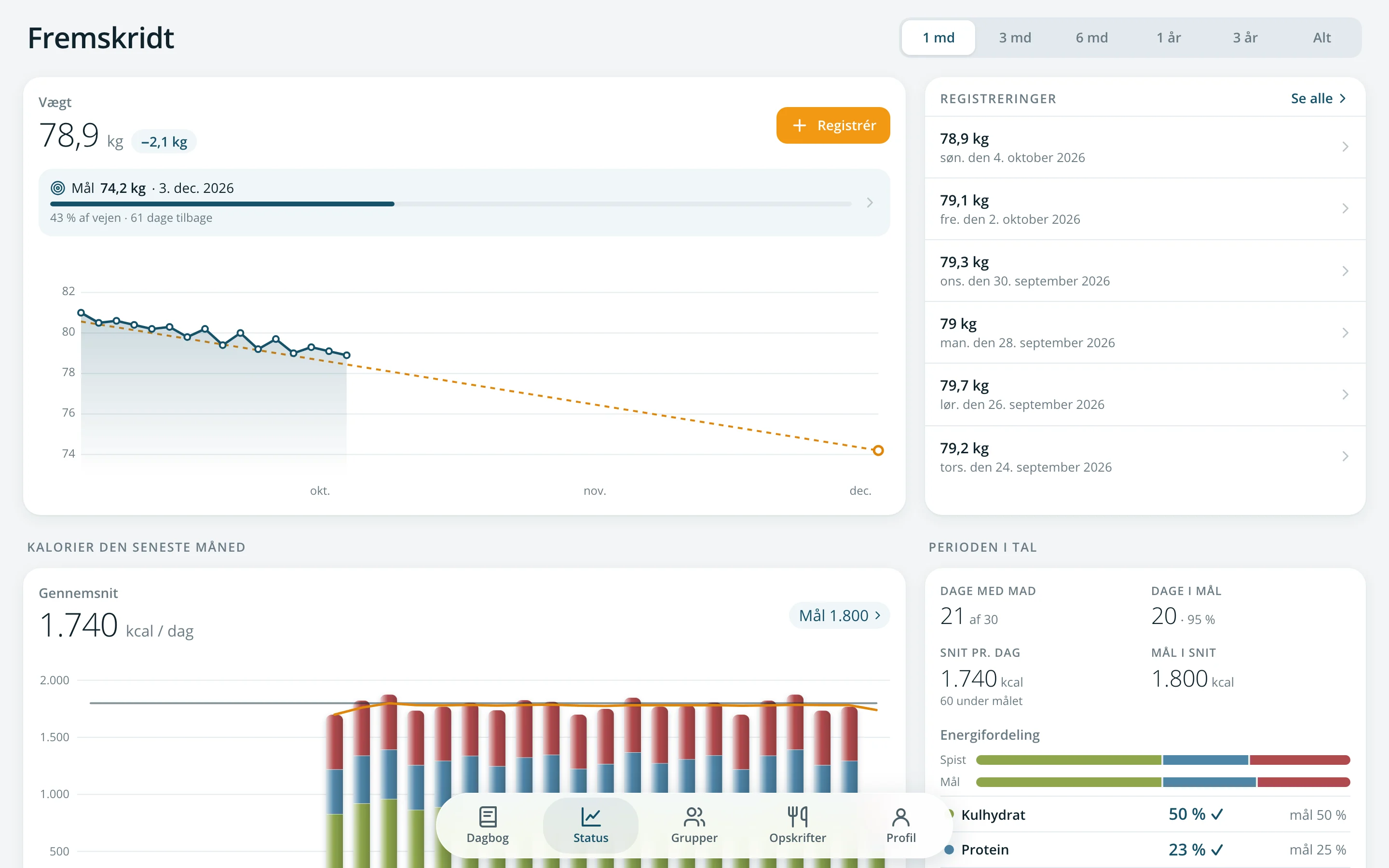This screenshot has width=1389, height=868.
Task: Open the 78,9 kg entry chevron
Action: (x=1345, y=147)
